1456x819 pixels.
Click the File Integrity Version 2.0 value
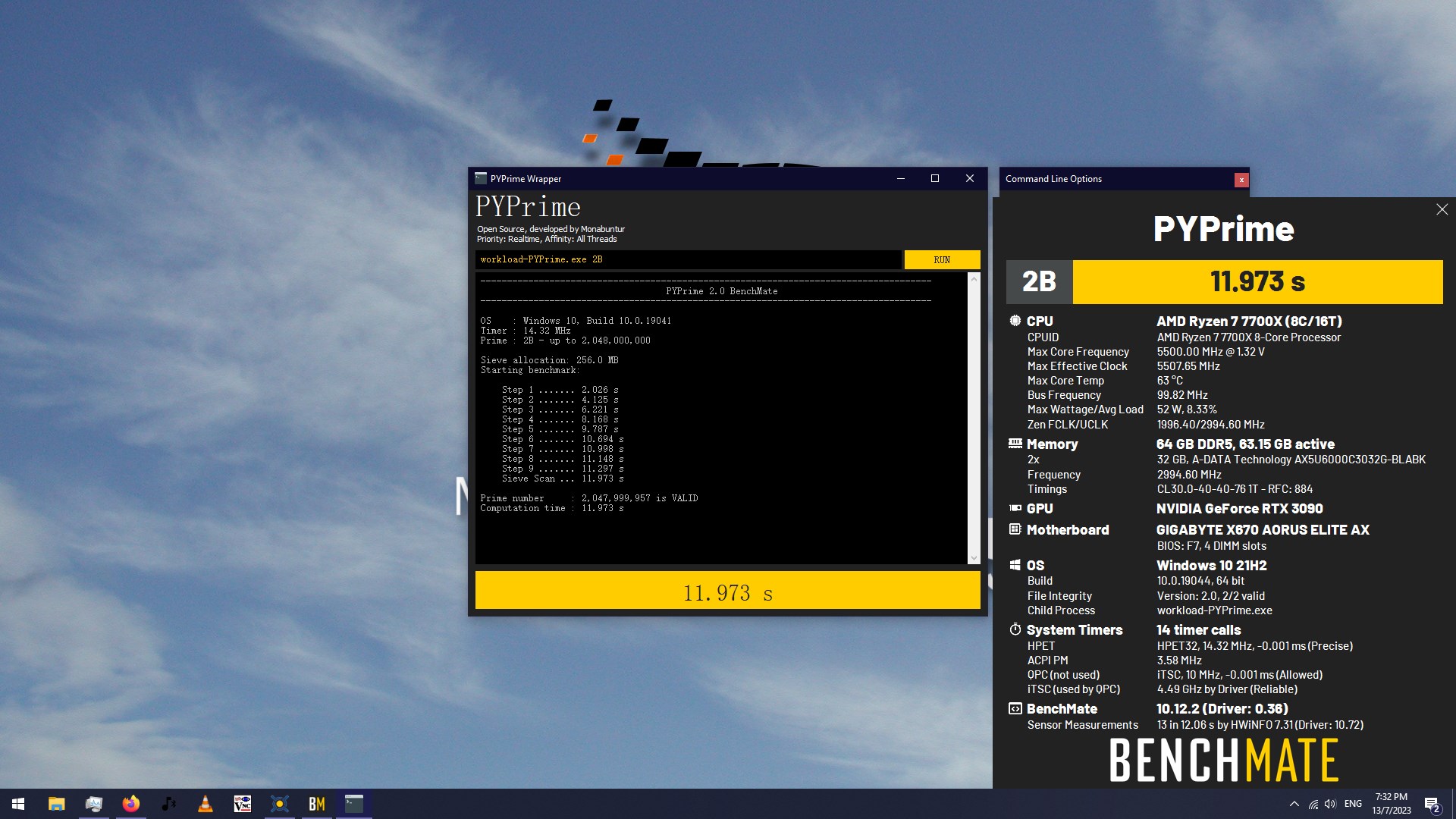click(1210, 596)
